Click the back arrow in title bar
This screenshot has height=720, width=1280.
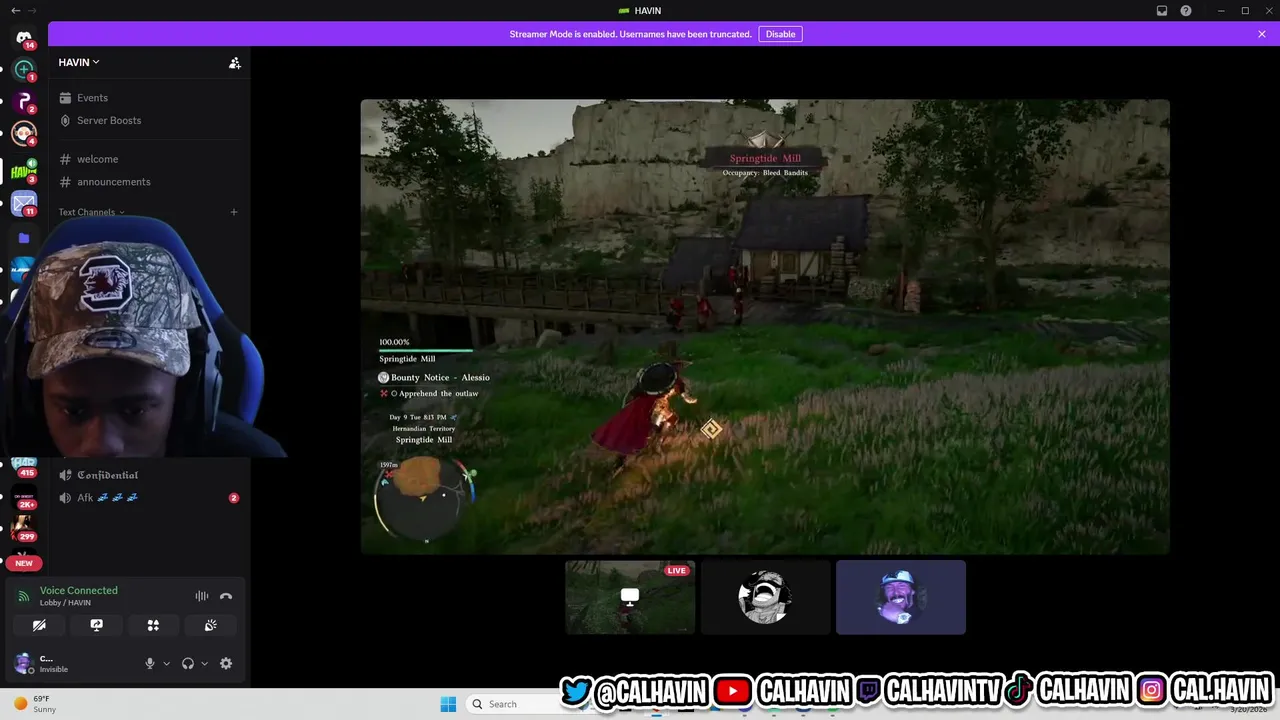tap(15, 10)
